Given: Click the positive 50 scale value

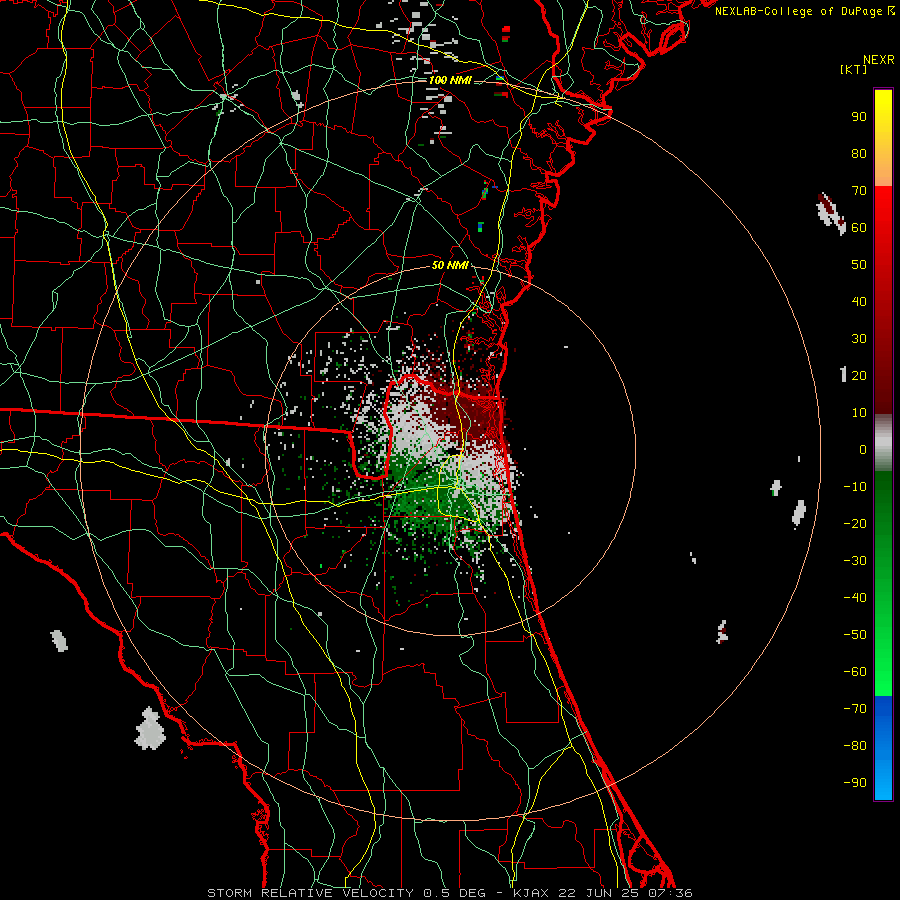Looking at the screenshot, I should 859,265.
